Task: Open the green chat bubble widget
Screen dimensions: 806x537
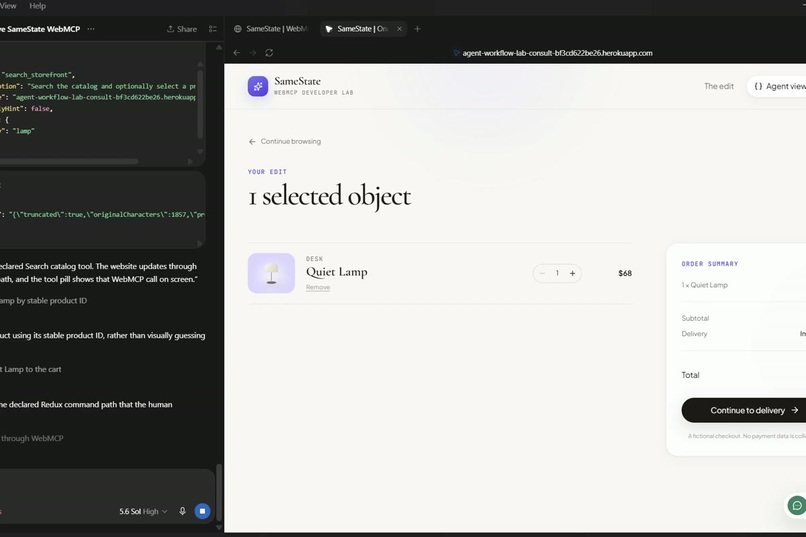Action: pyautogui.click(x=797, y=506)
